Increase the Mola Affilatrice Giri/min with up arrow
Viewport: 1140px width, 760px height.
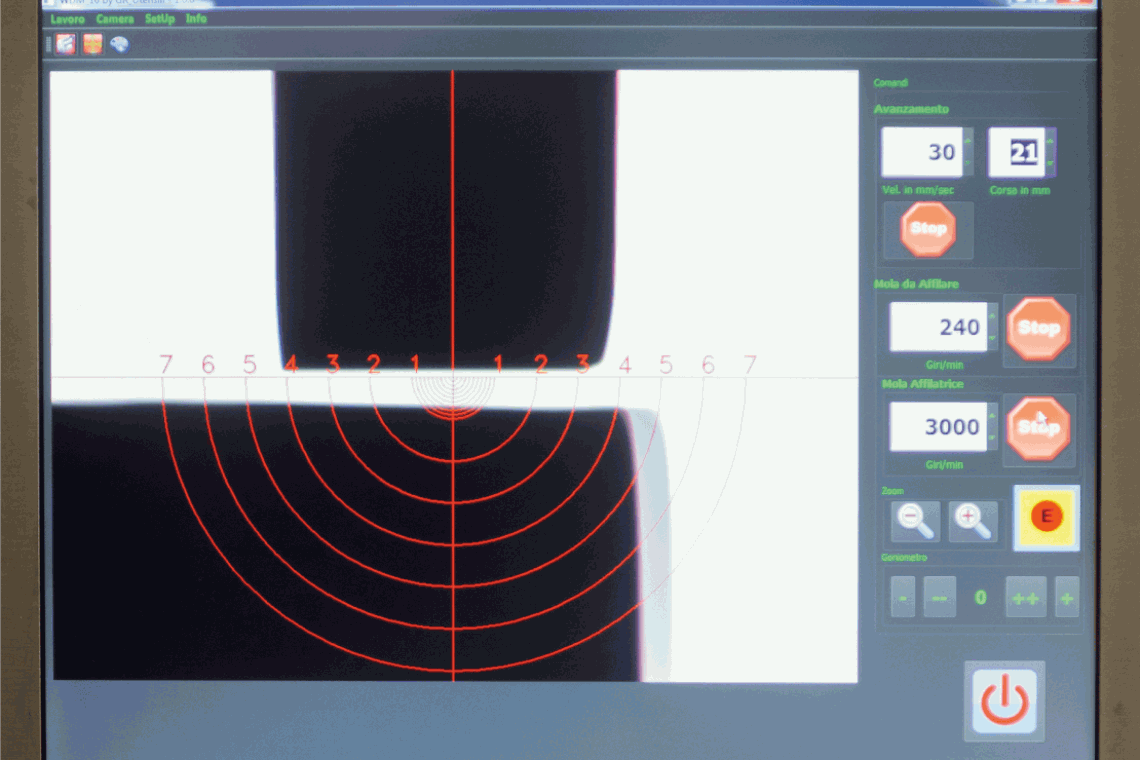[x=992, y=415]
